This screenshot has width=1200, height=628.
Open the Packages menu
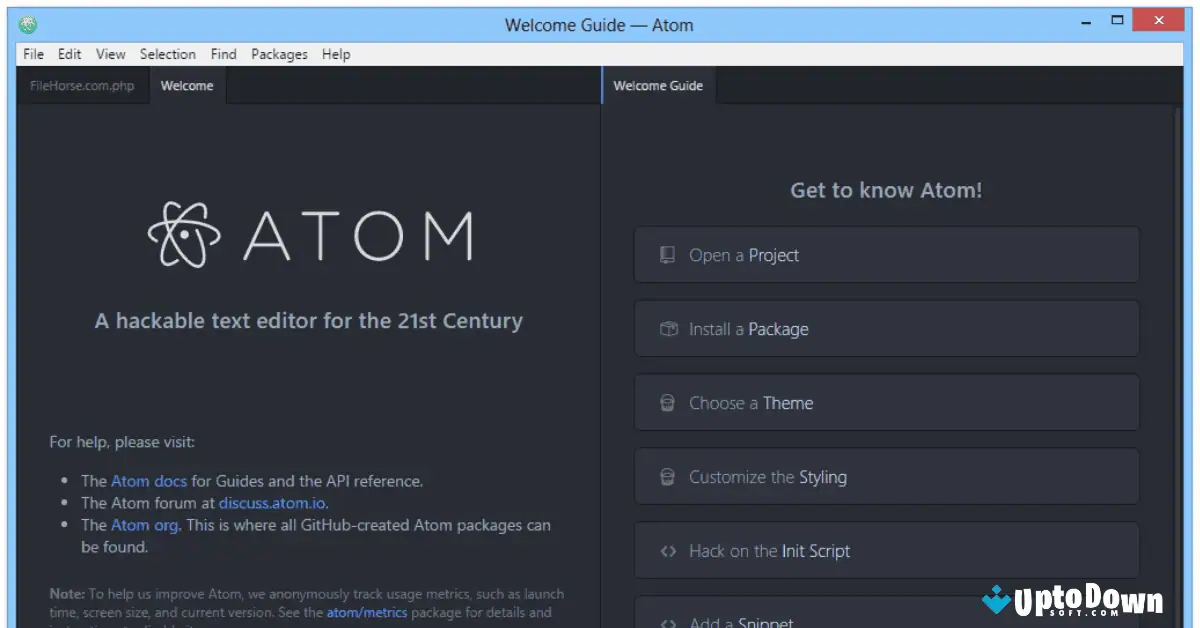coord(279,54)
